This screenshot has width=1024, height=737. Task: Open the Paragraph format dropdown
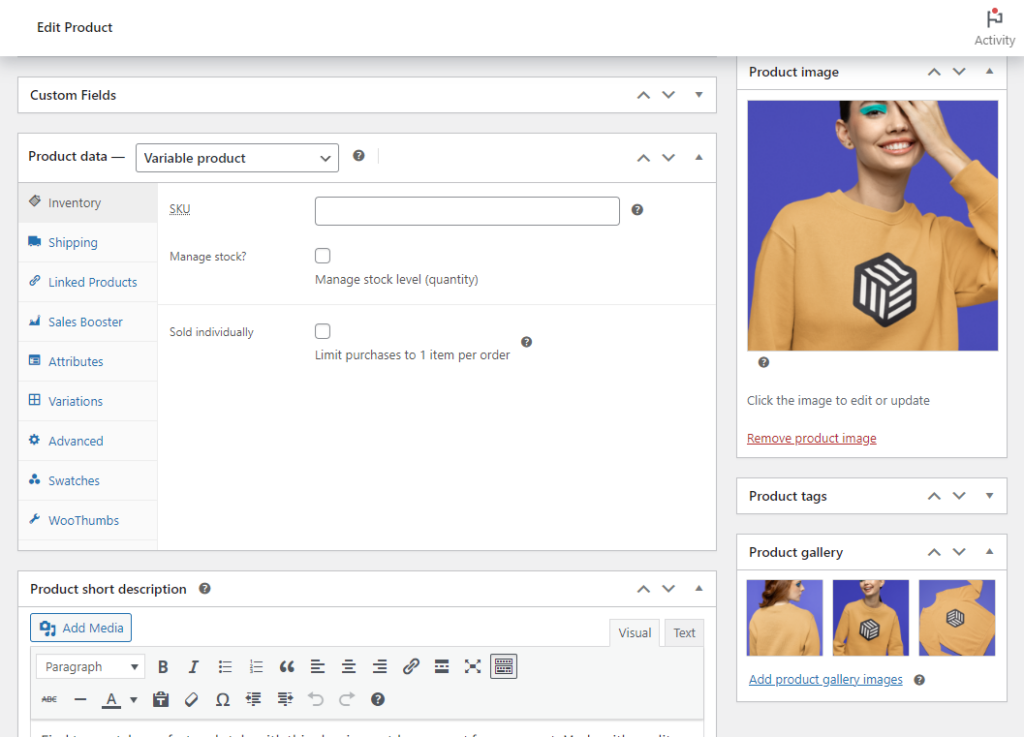(90, 666)
